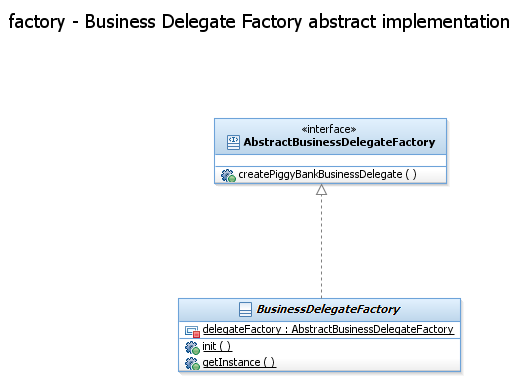Select the getInstance ( ) operation text

click(x=239, y=362)
